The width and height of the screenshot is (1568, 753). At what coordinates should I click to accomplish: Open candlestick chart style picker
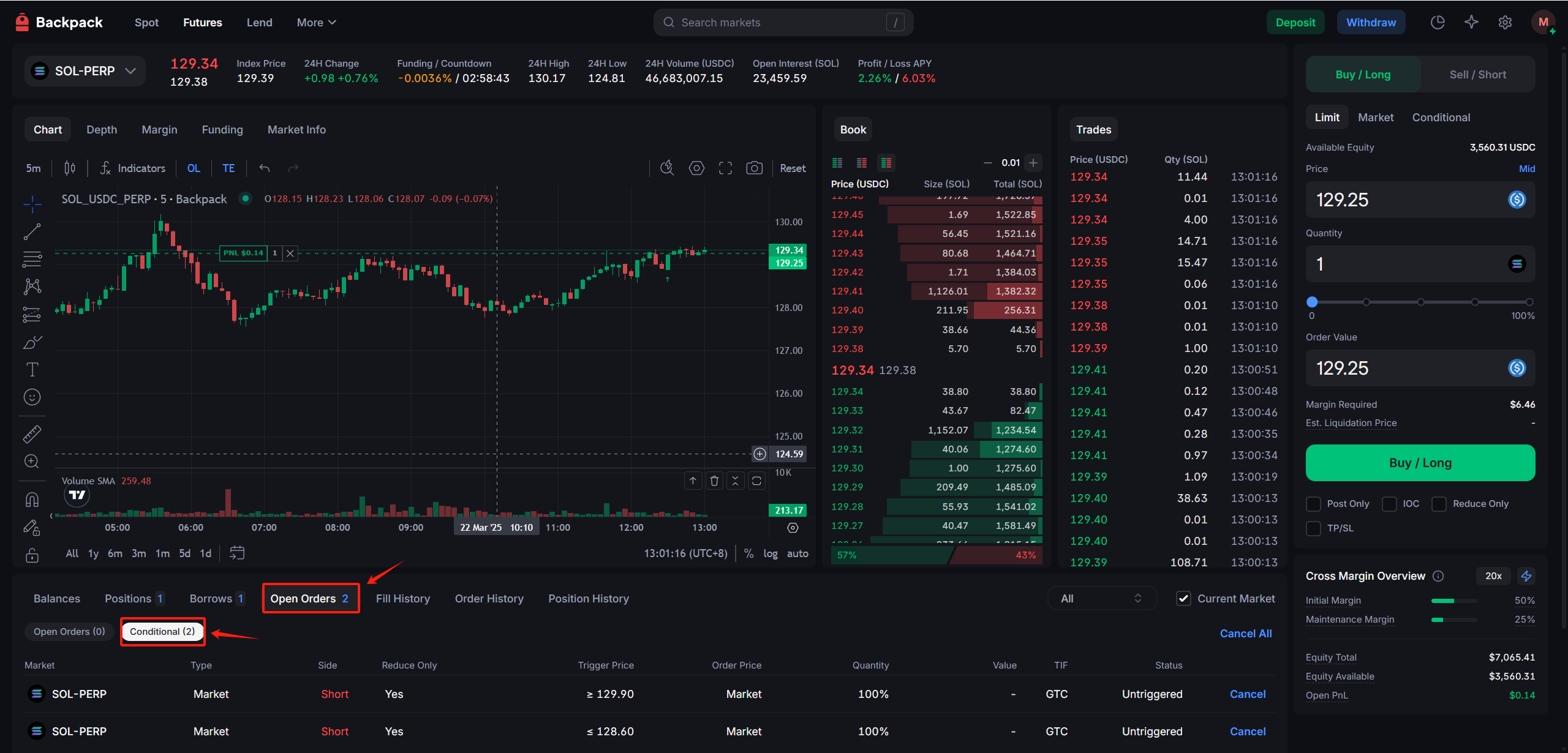click(x=70, y=168)
